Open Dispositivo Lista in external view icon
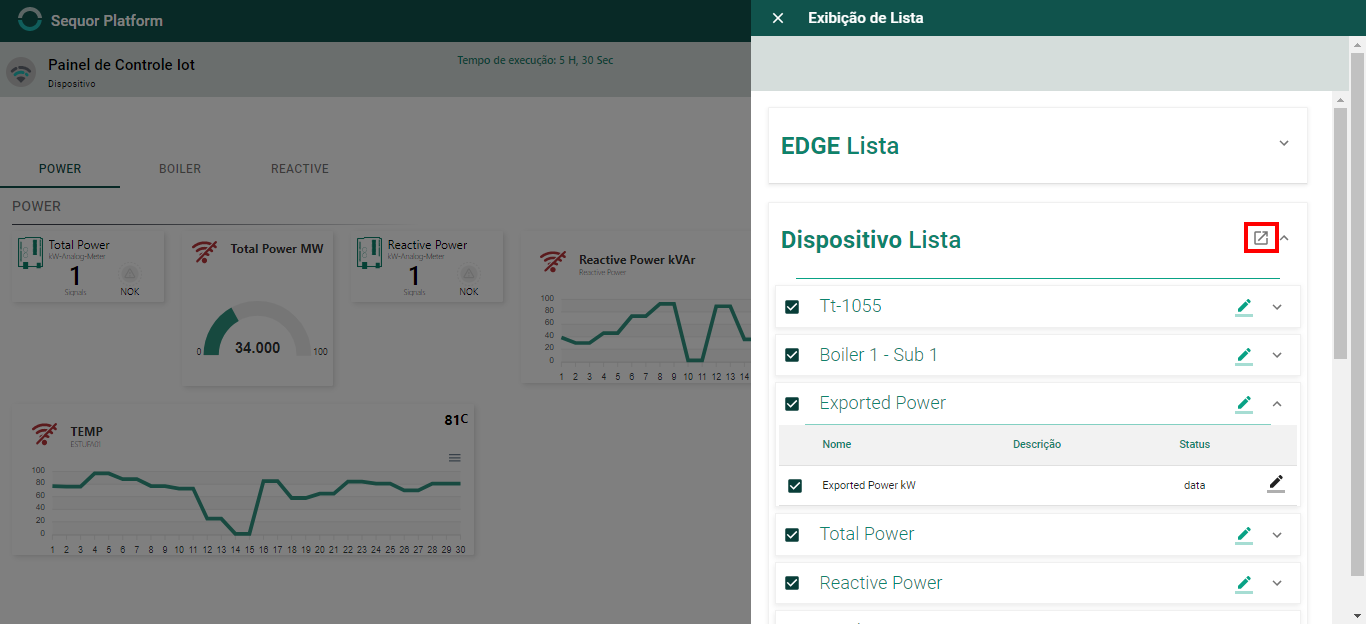Viewport: 1366px width, 624px height. point(1261,238)
